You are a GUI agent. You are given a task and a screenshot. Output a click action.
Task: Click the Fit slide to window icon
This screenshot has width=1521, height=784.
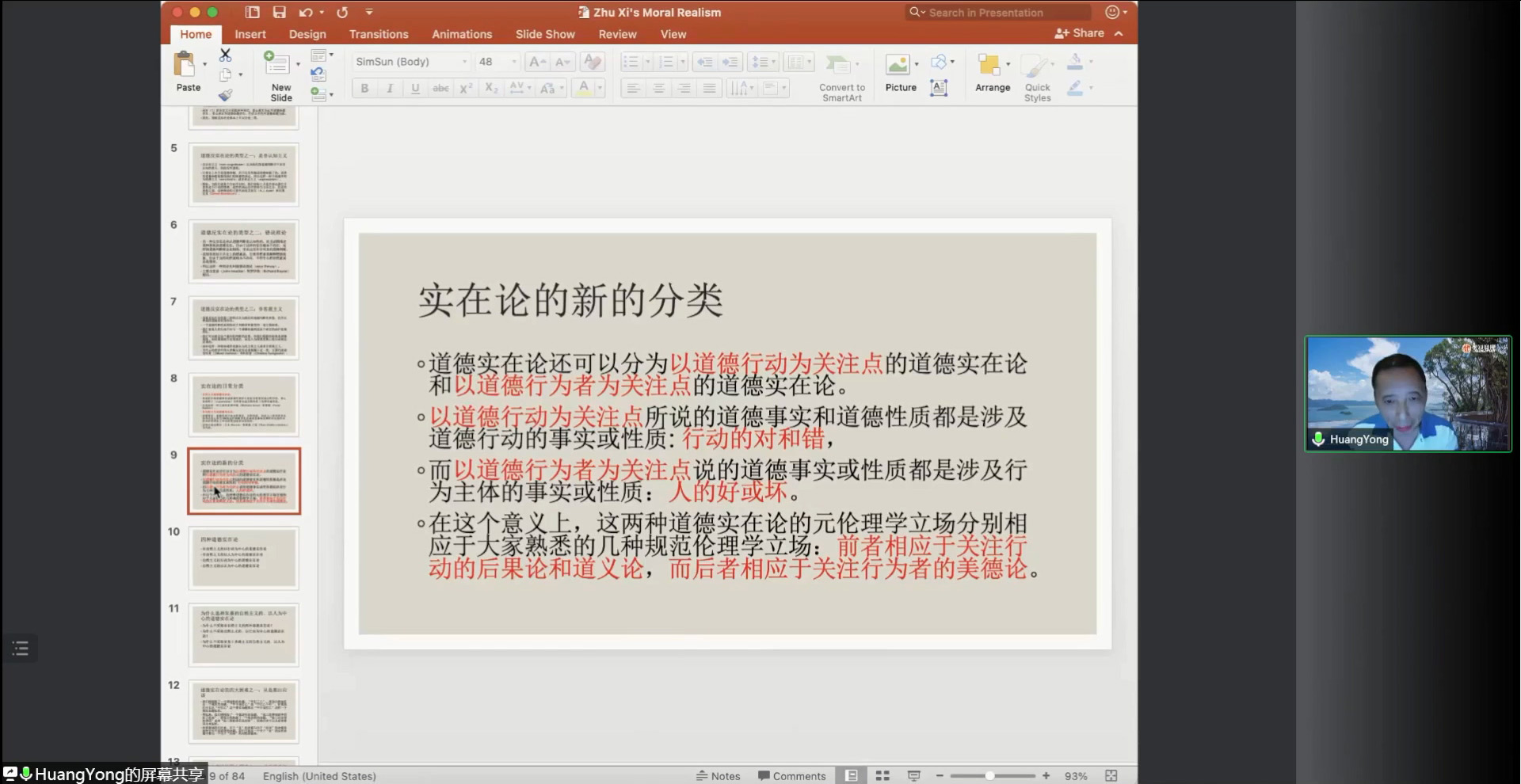1111,776
